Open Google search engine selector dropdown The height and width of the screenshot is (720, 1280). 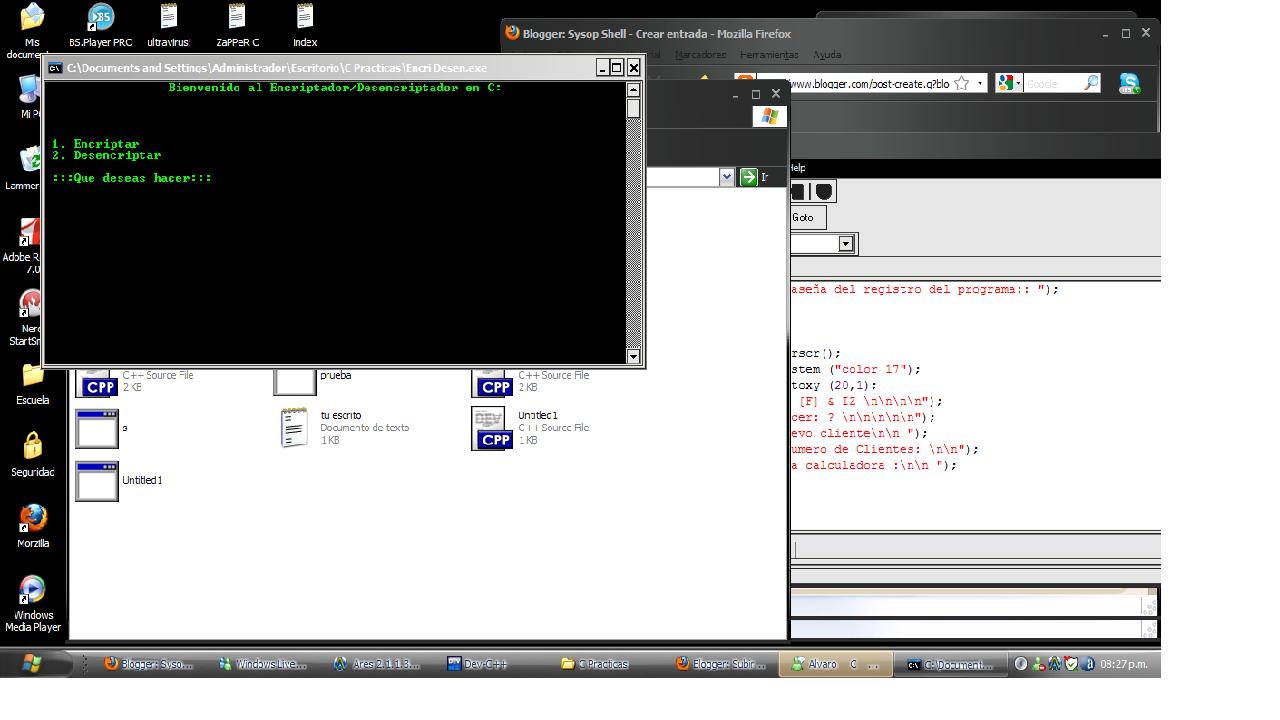click(1008, 83)
